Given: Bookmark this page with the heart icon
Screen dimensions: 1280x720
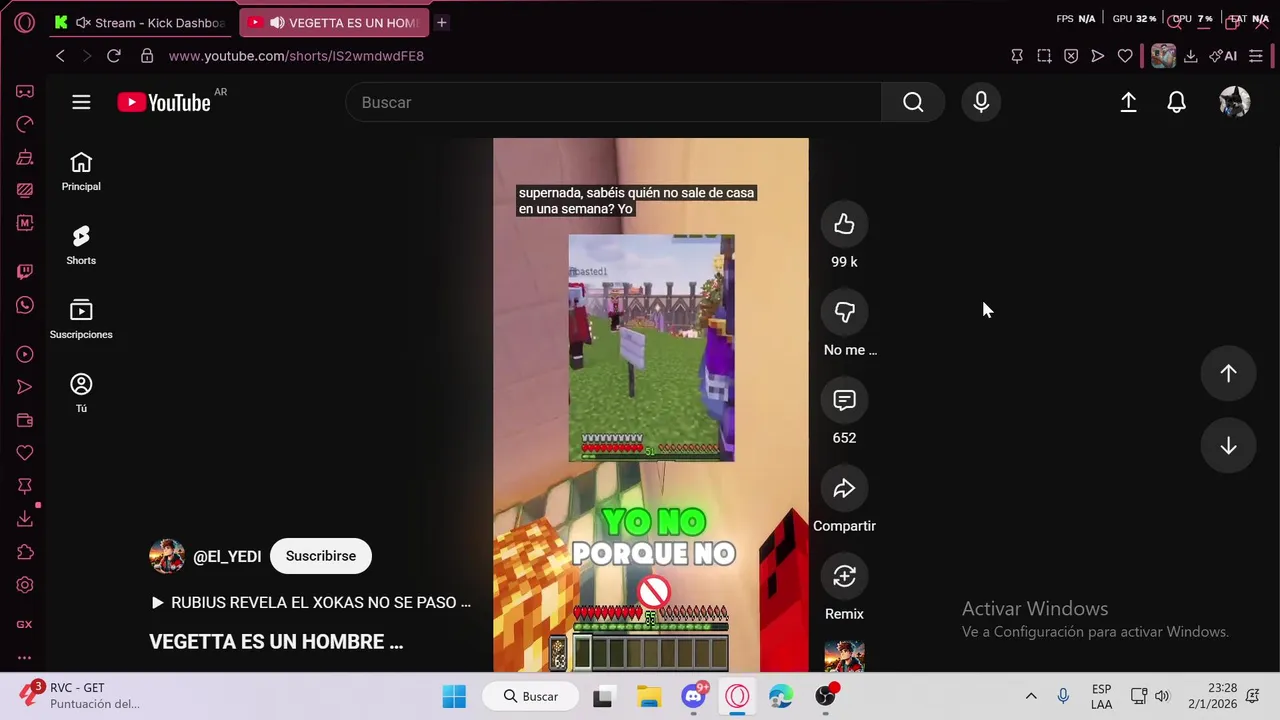Looking at the screenshot, I should tap(1125, 56).
